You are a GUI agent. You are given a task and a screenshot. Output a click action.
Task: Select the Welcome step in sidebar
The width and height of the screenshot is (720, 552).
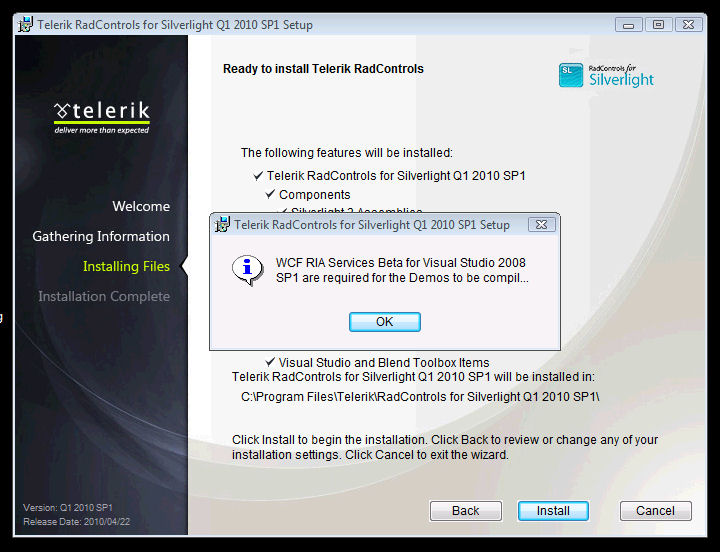tap(141, 206)
